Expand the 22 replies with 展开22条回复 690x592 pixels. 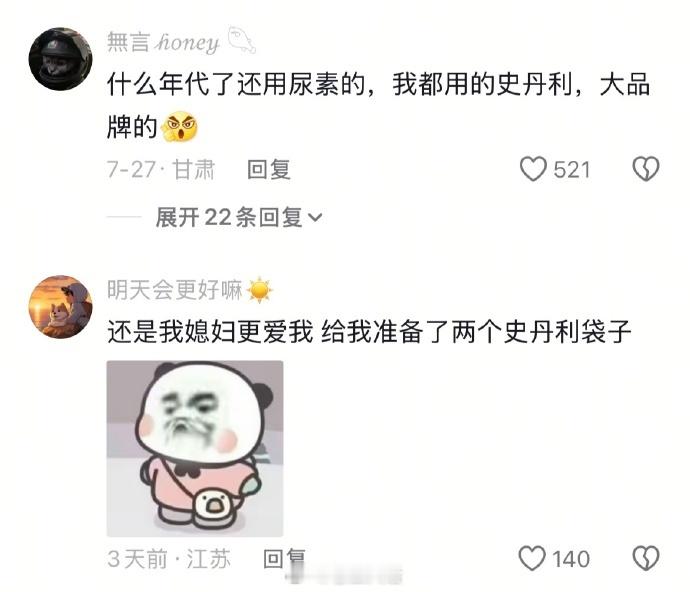(239, 217)
